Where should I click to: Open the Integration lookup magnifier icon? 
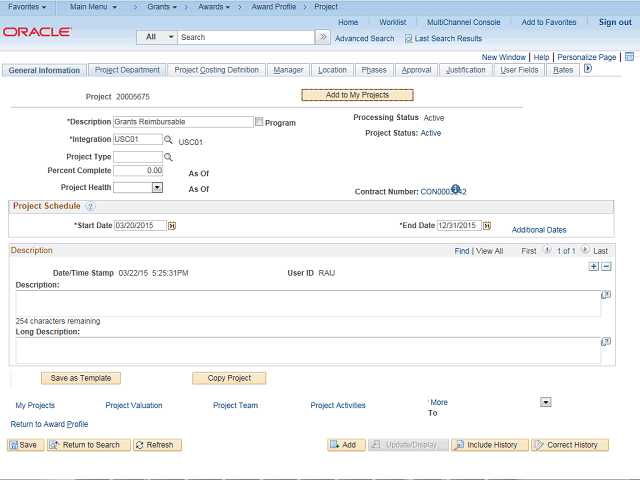pos(169,140)
